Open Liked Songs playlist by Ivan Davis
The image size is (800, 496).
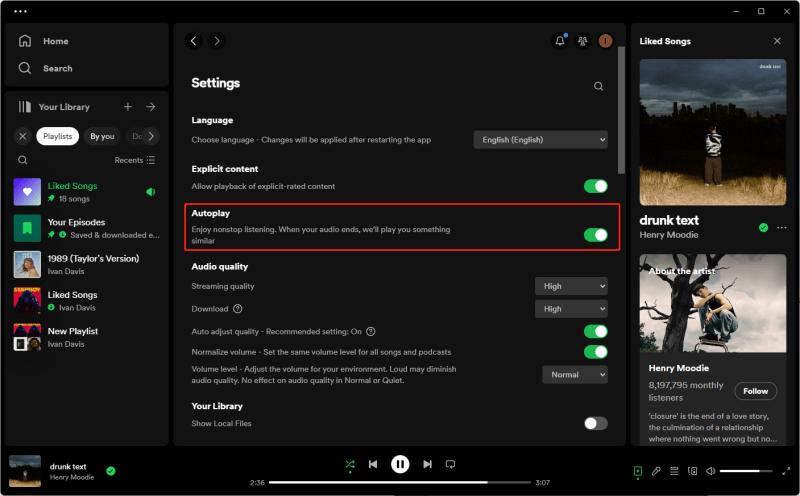tap(86, 301)
